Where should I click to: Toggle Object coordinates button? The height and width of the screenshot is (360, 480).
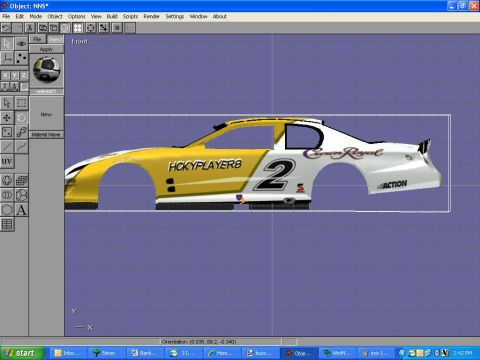[x=14, y=87]
